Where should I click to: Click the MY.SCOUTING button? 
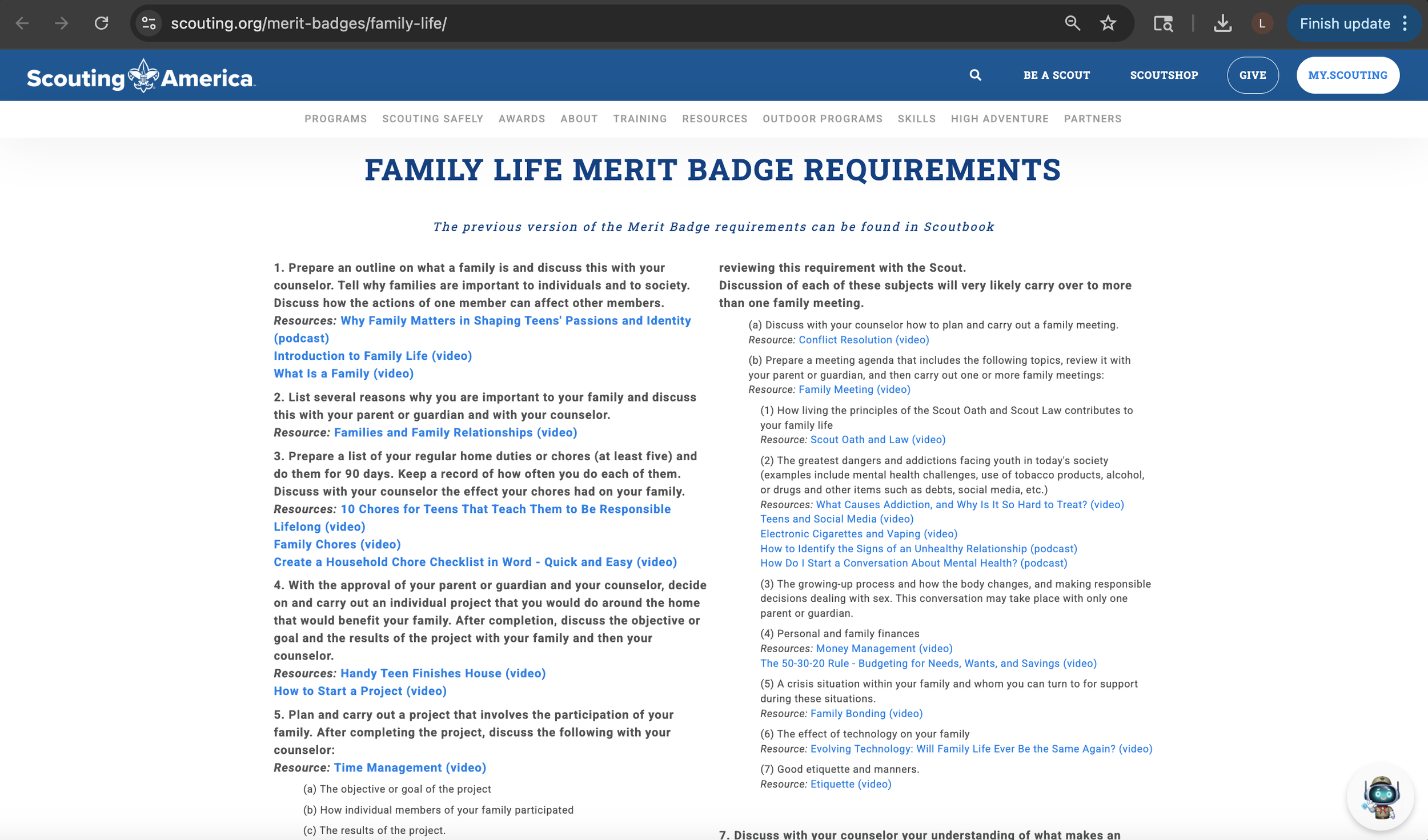[1347, 75]
